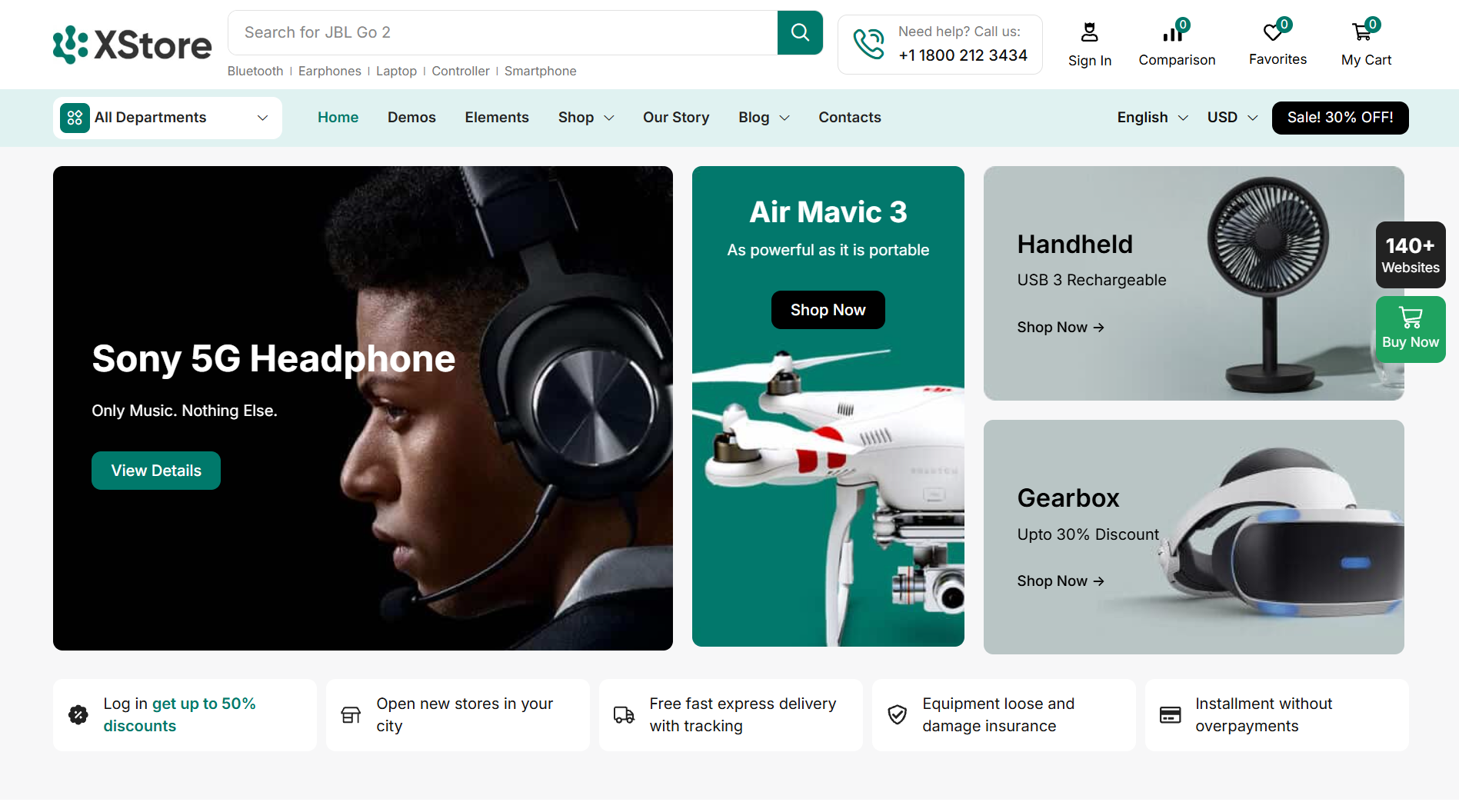Click the phone number +1 1800 212 3434
The width and height of the screenshot is (1459, 812).
(963, 55)
